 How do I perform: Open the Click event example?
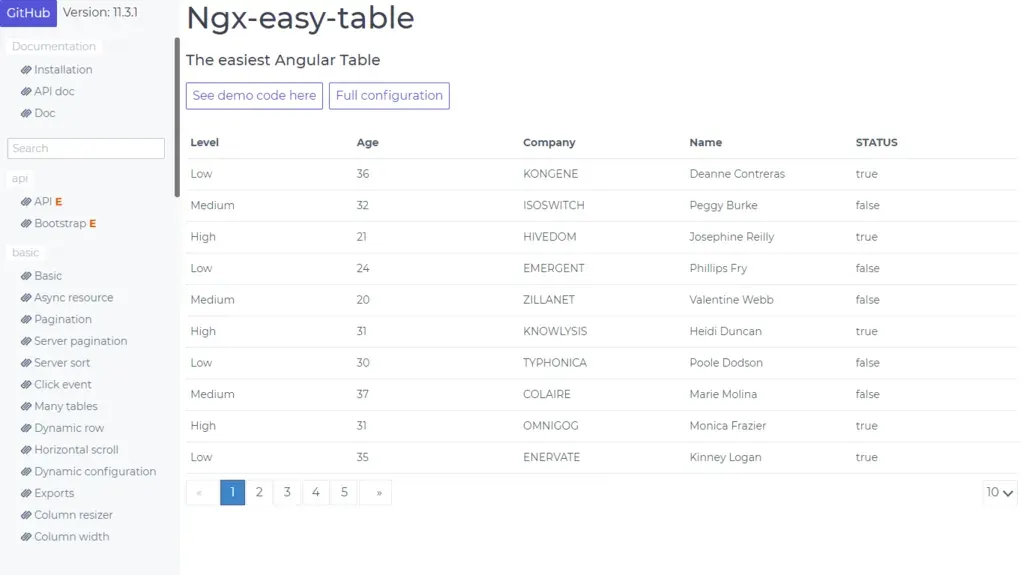click(63, 384)
